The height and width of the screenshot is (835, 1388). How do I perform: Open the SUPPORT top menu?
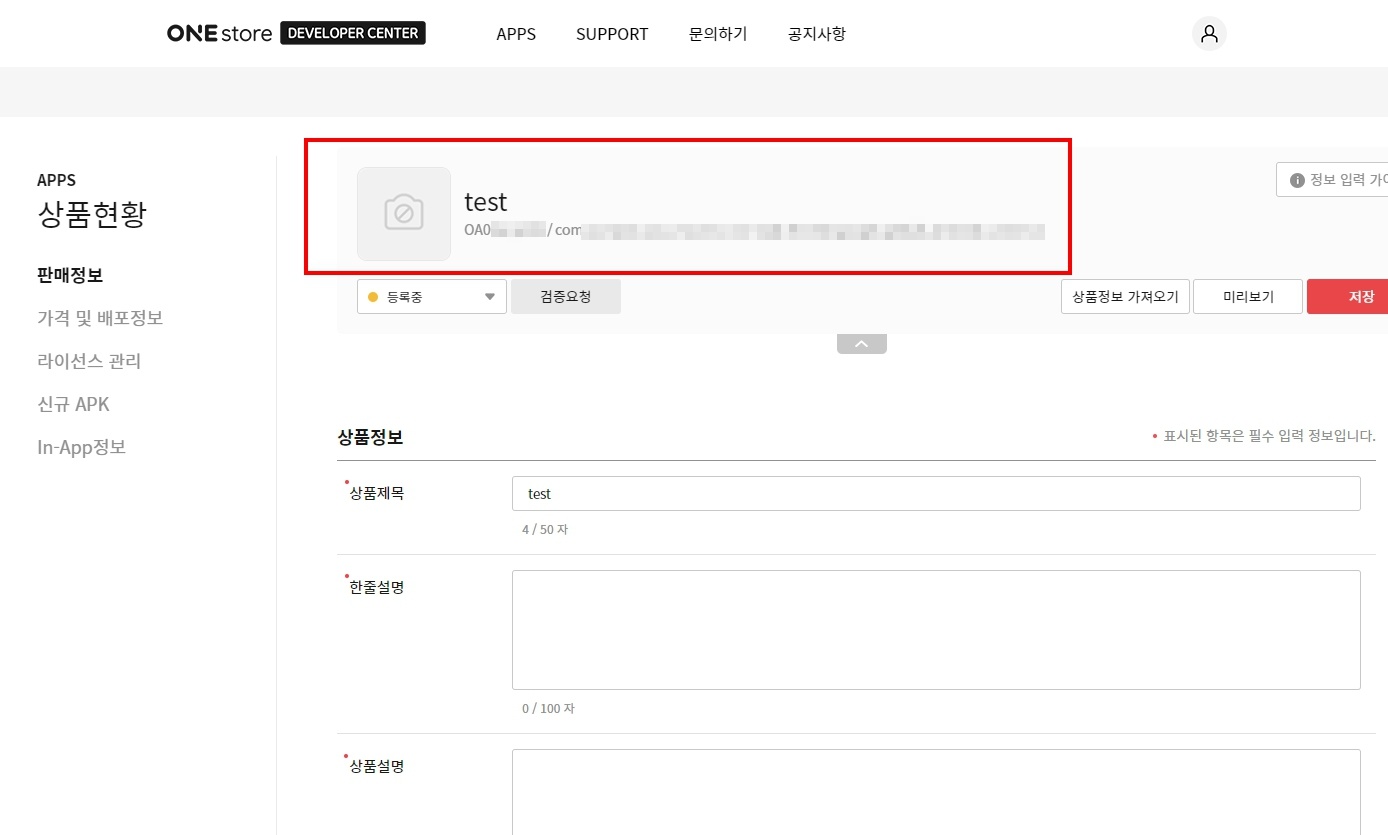click(x=612, y=34)
